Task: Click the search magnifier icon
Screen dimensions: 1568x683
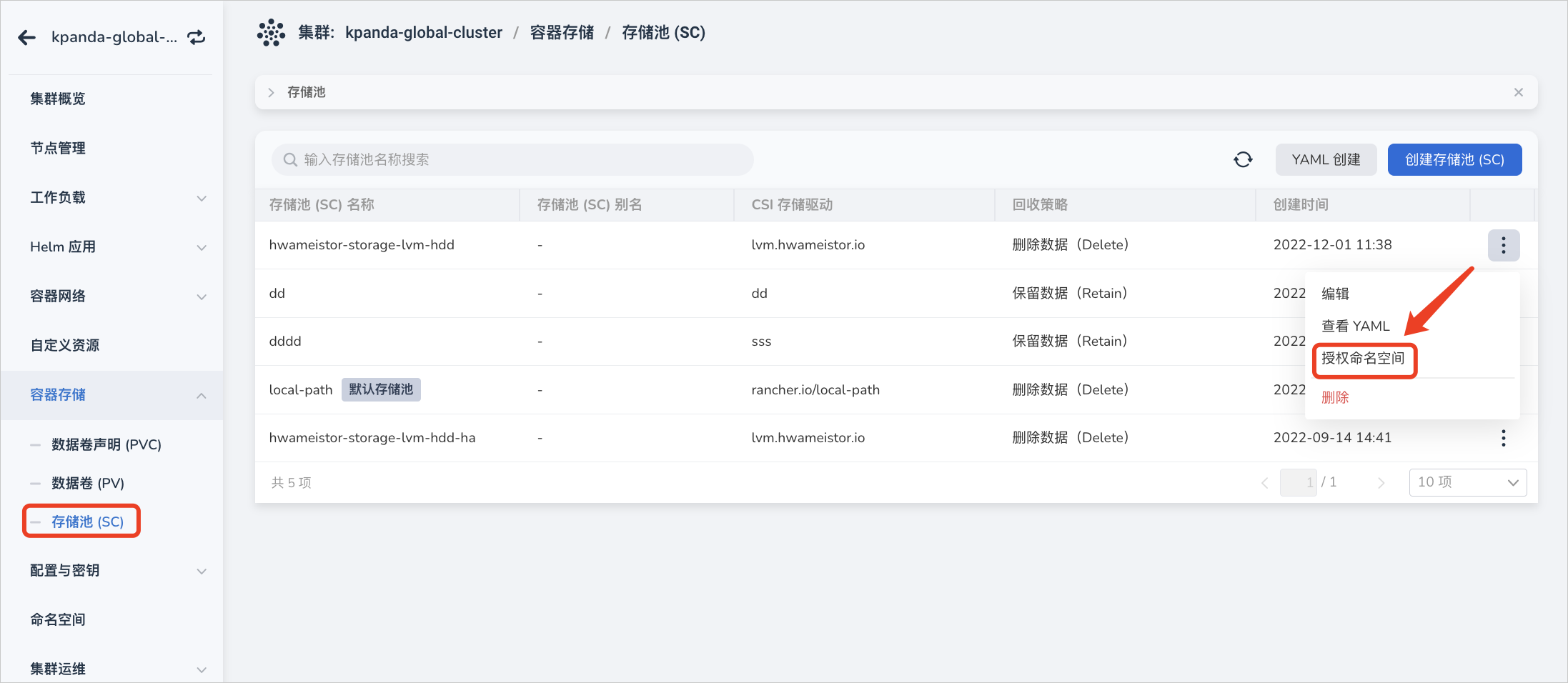Action: tap(290, 159)
